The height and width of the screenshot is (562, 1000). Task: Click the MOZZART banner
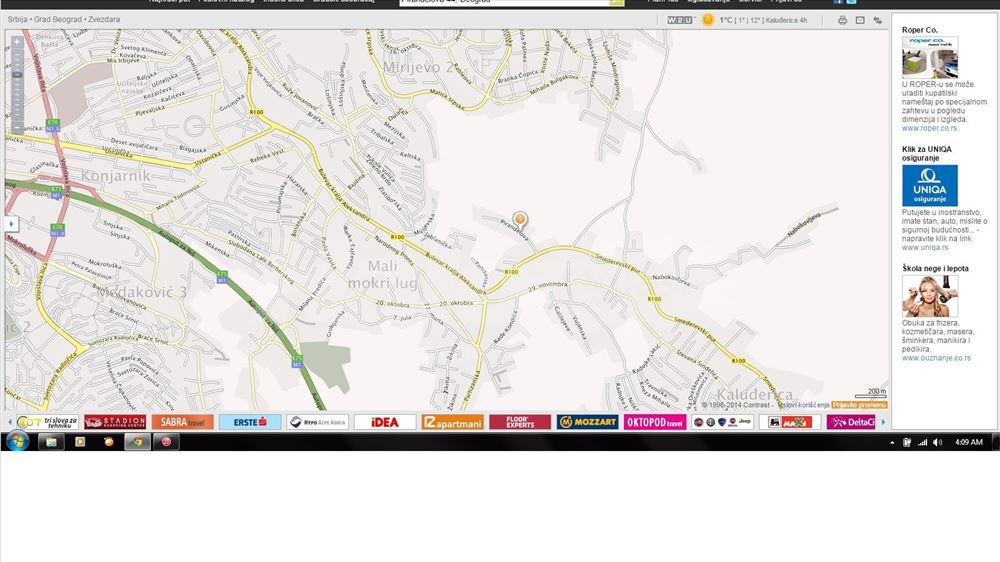pyautogui.click(x=587, y=422)
